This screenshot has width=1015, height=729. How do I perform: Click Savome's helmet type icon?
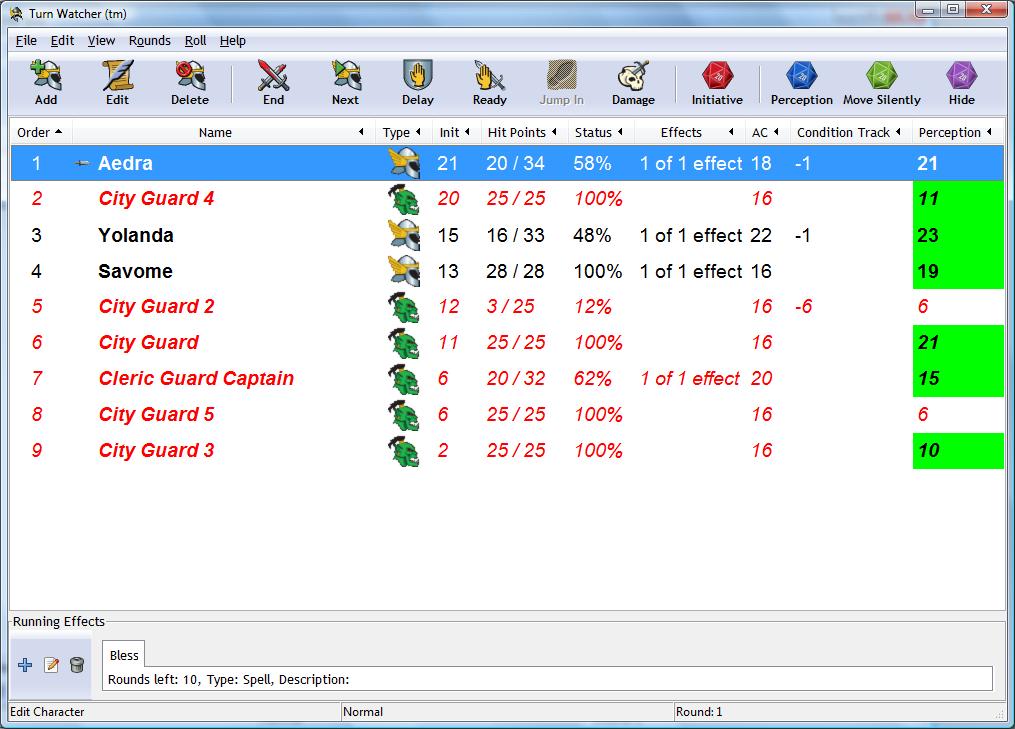tap(405, 271)
